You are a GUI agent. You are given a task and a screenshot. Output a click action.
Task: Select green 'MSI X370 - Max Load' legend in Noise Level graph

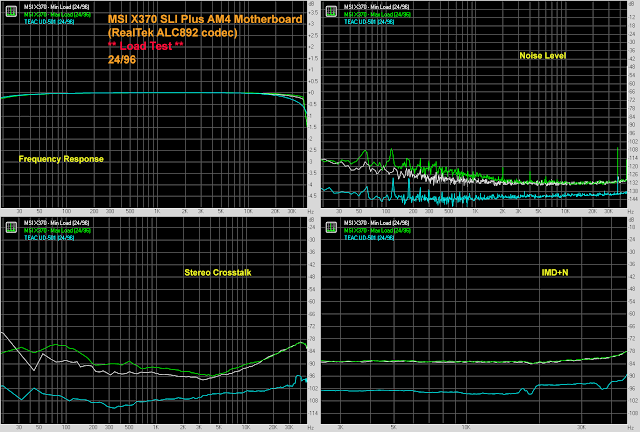[377, 14]
